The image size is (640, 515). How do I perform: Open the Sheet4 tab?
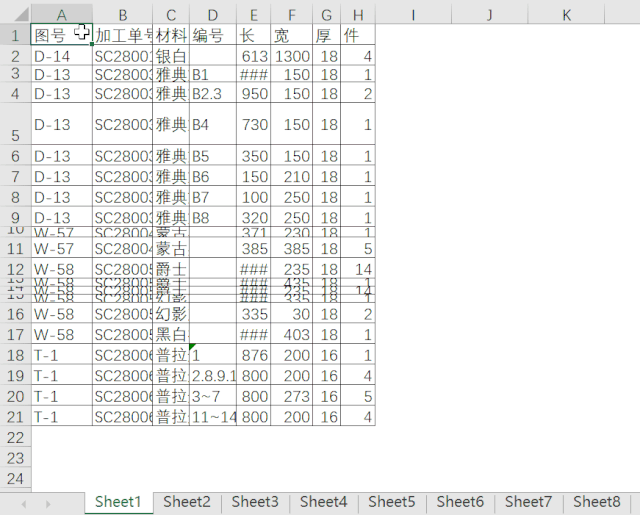pyautogui.click(x=323, y=502)
